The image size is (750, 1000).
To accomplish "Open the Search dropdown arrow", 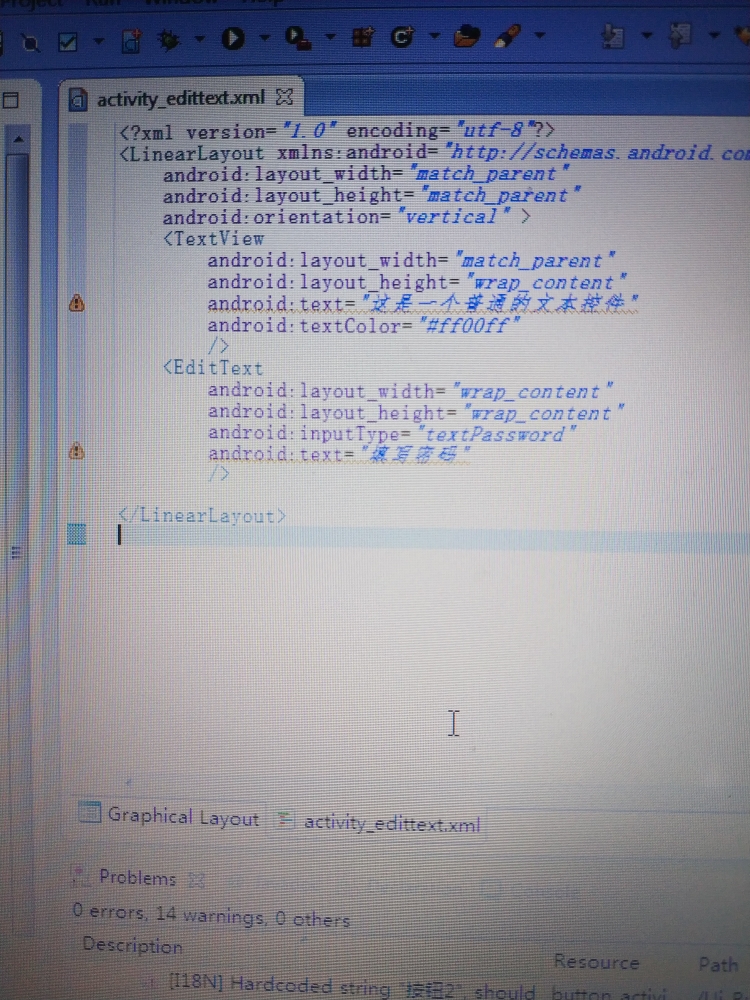I will tap(540, 34).
